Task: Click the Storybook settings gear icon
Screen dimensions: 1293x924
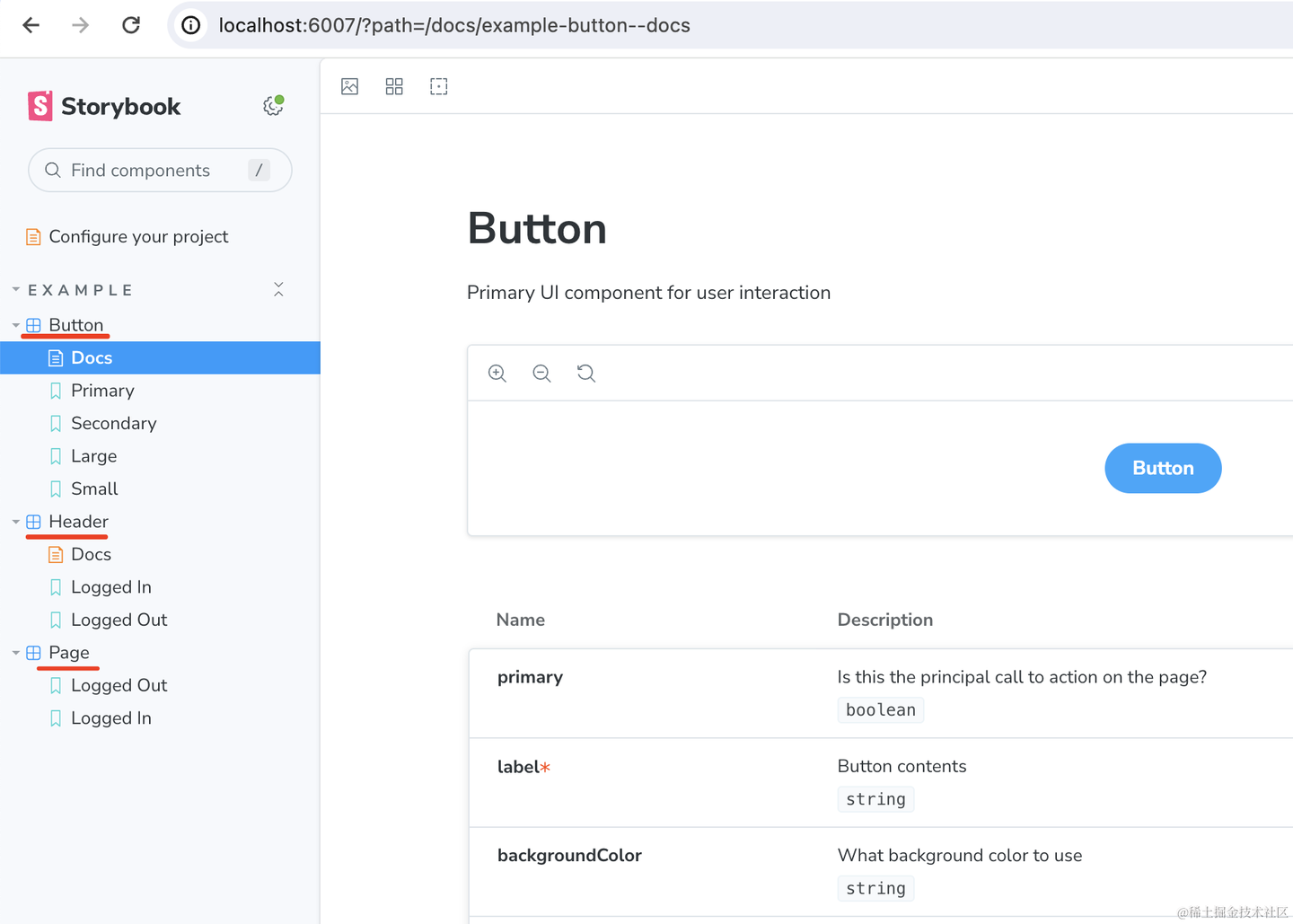Action: (273, 106)
